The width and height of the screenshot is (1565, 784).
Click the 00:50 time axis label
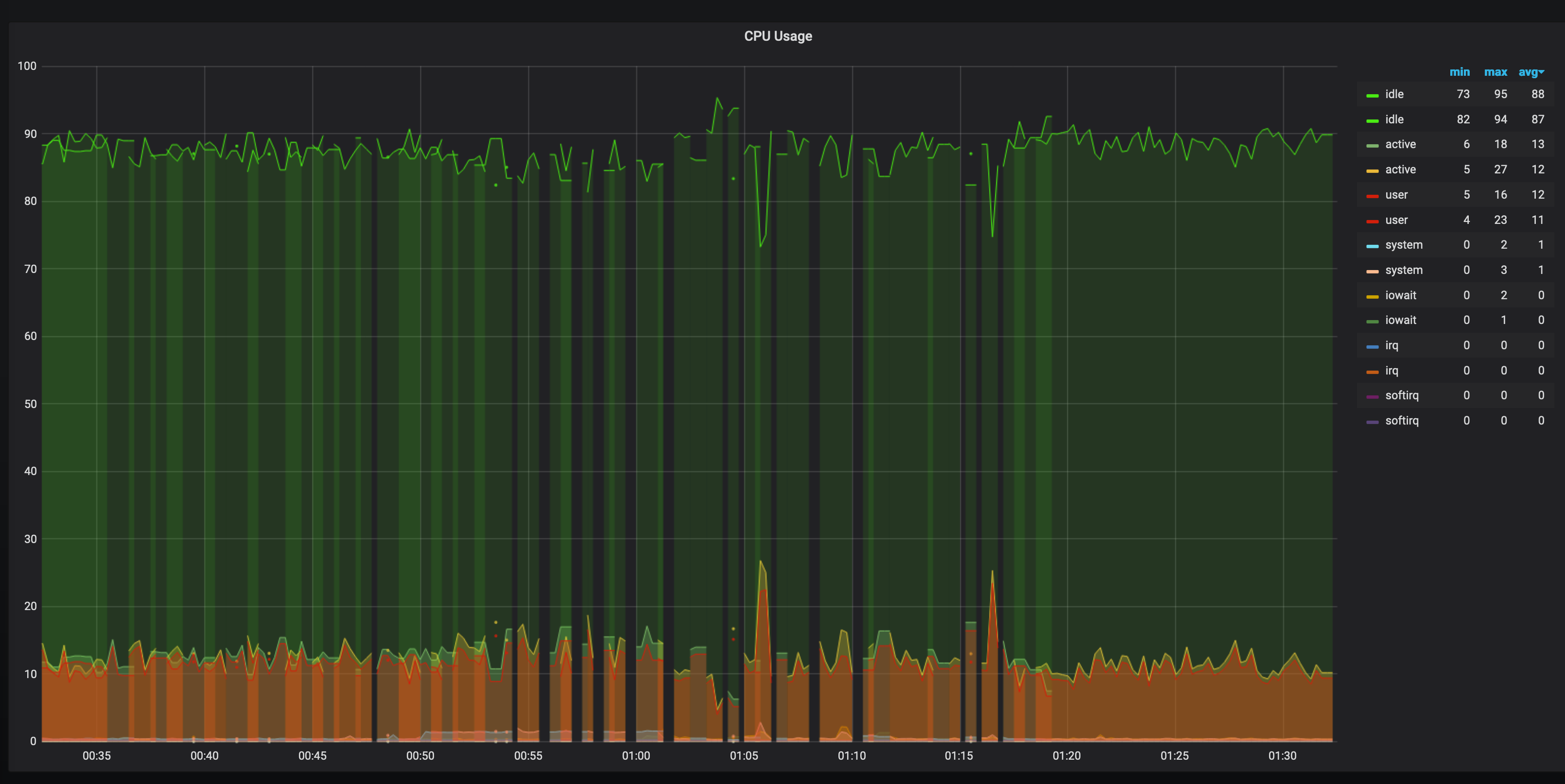[x=420, y=756]
